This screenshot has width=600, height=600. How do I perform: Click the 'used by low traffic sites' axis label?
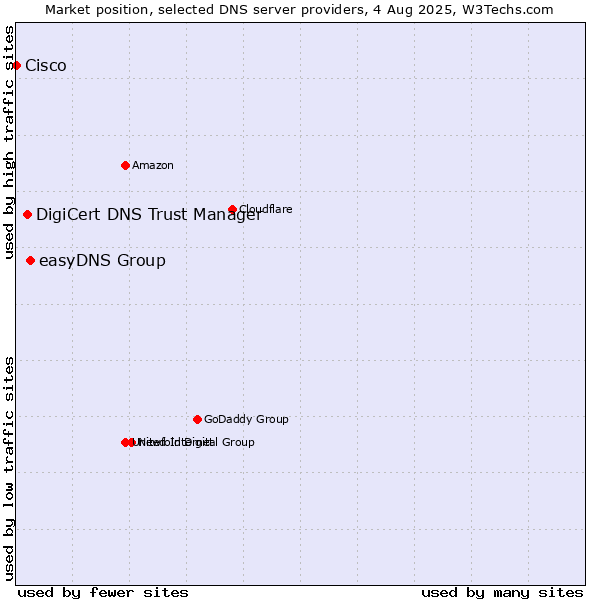click(x=8, y=469)
